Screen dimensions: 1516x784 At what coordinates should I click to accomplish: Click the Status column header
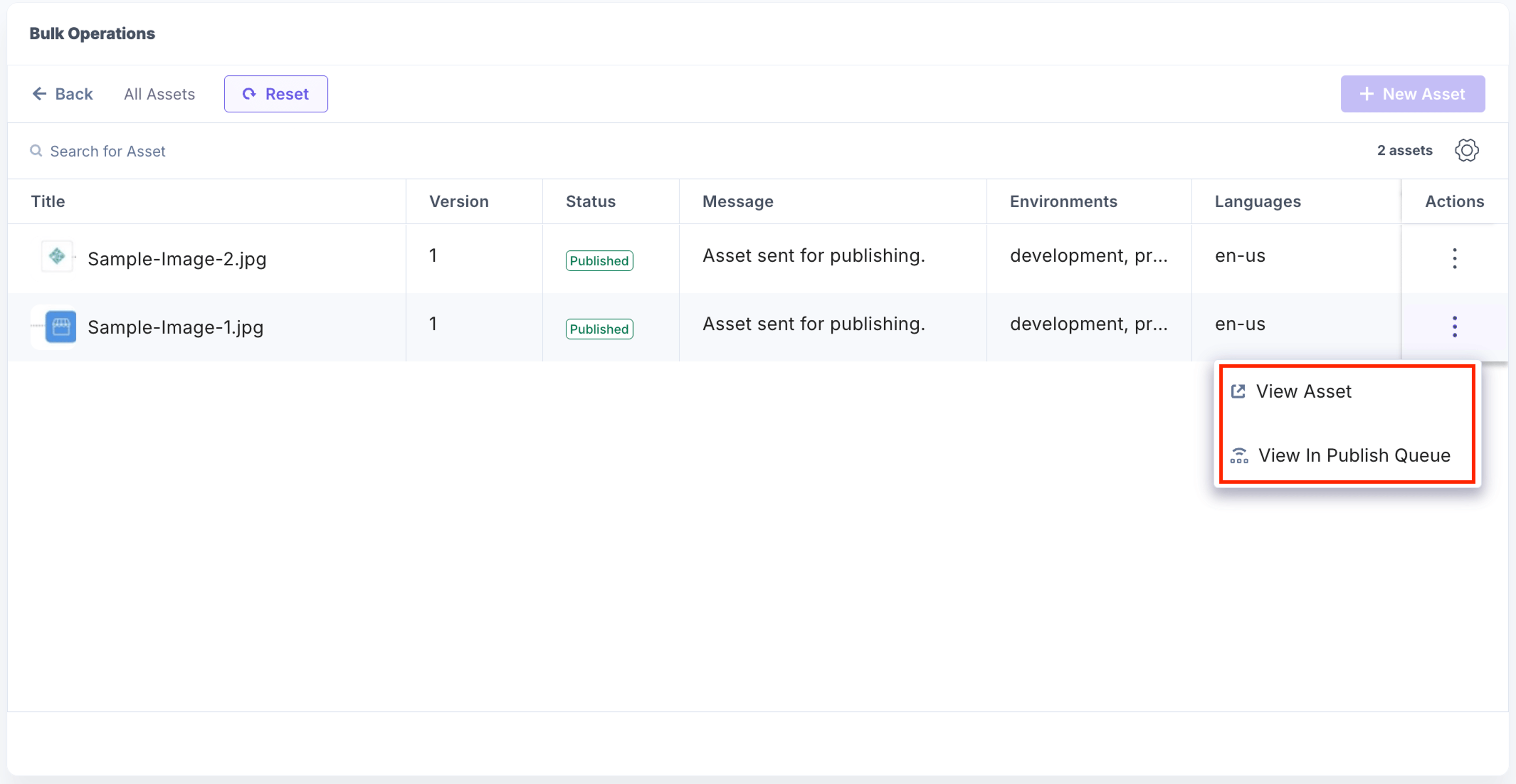(590, 201)
